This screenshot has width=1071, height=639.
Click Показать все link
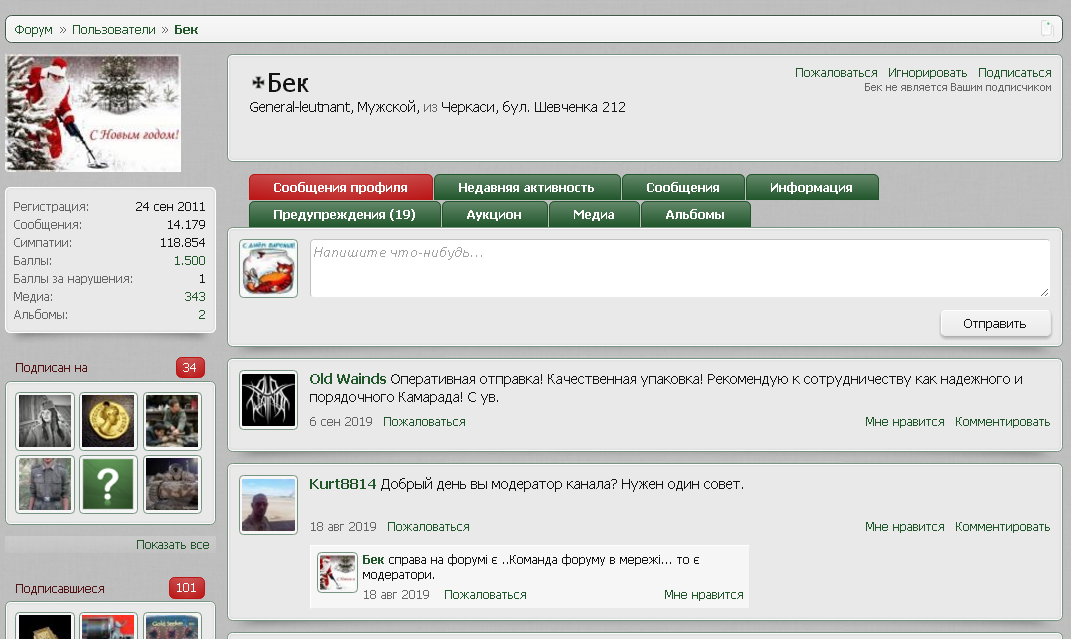pyautogui.click(x=173, y=544)
